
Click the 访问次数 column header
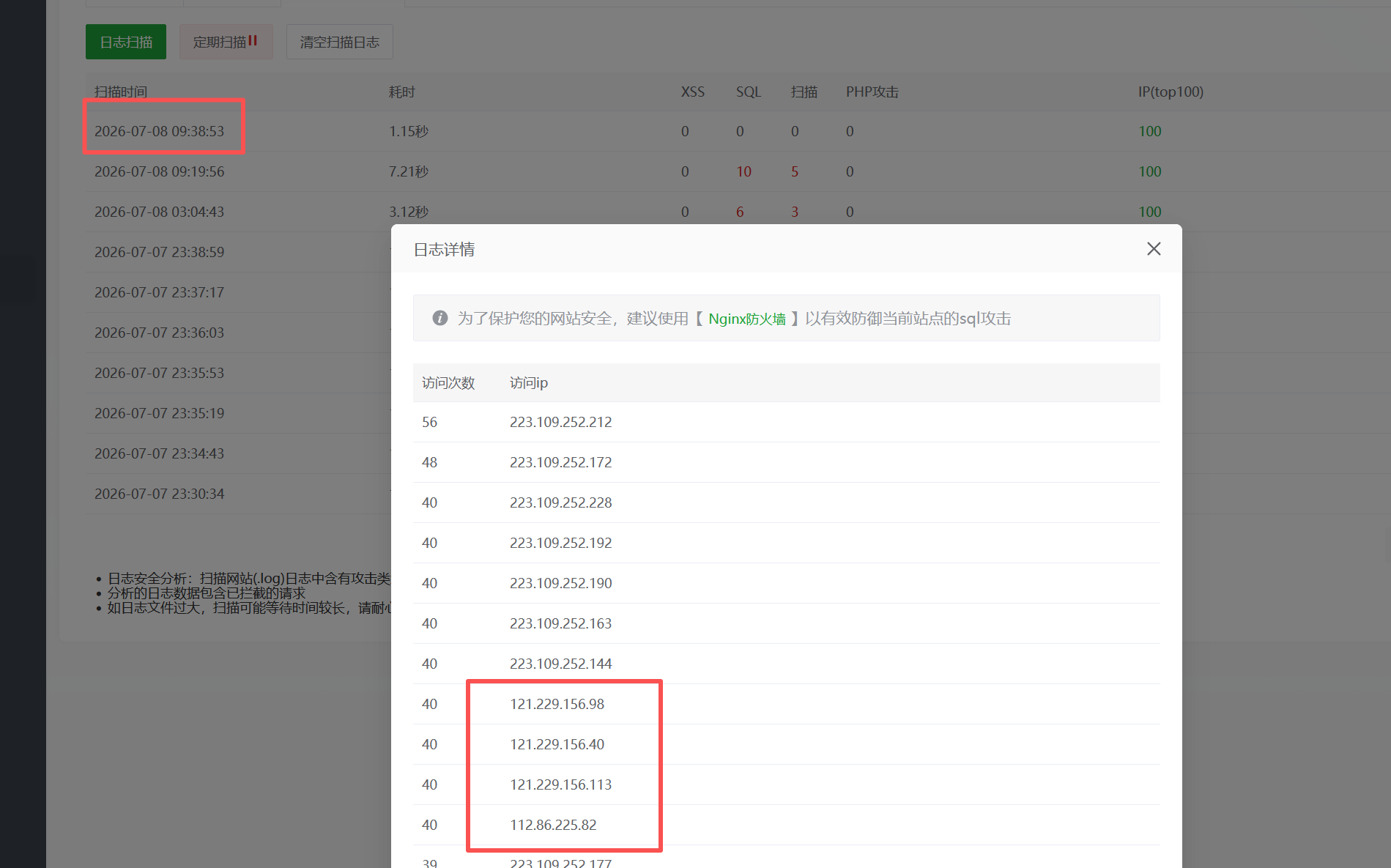pos(448,383)
